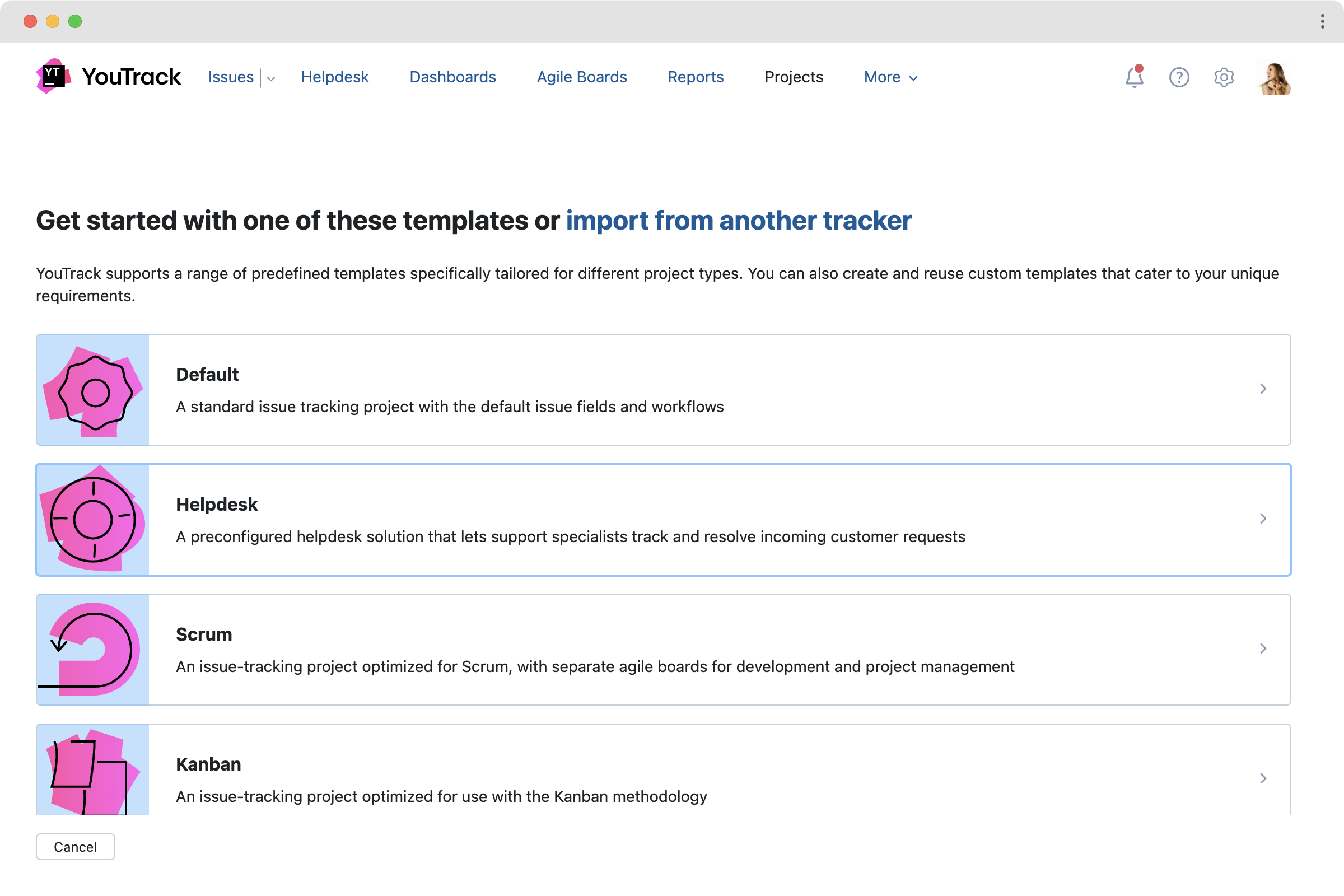Click the import from another tracker link
This screenshot has width=1344, height=896.
738,221
